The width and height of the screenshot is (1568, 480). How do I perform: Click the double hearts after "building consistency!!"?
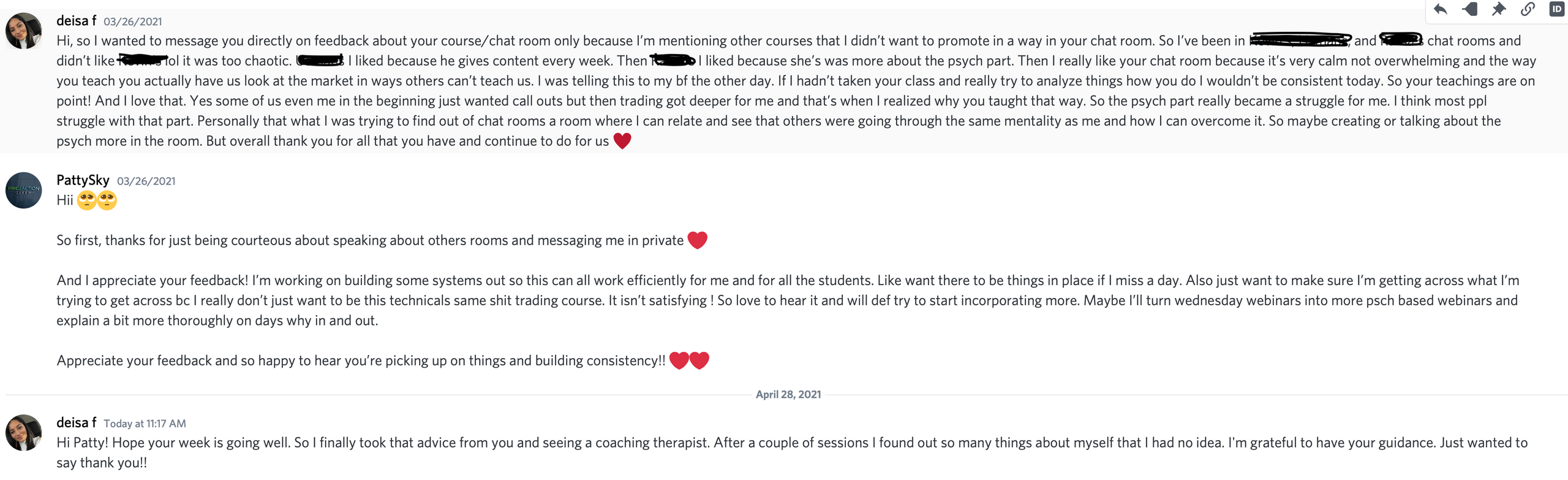689,360
